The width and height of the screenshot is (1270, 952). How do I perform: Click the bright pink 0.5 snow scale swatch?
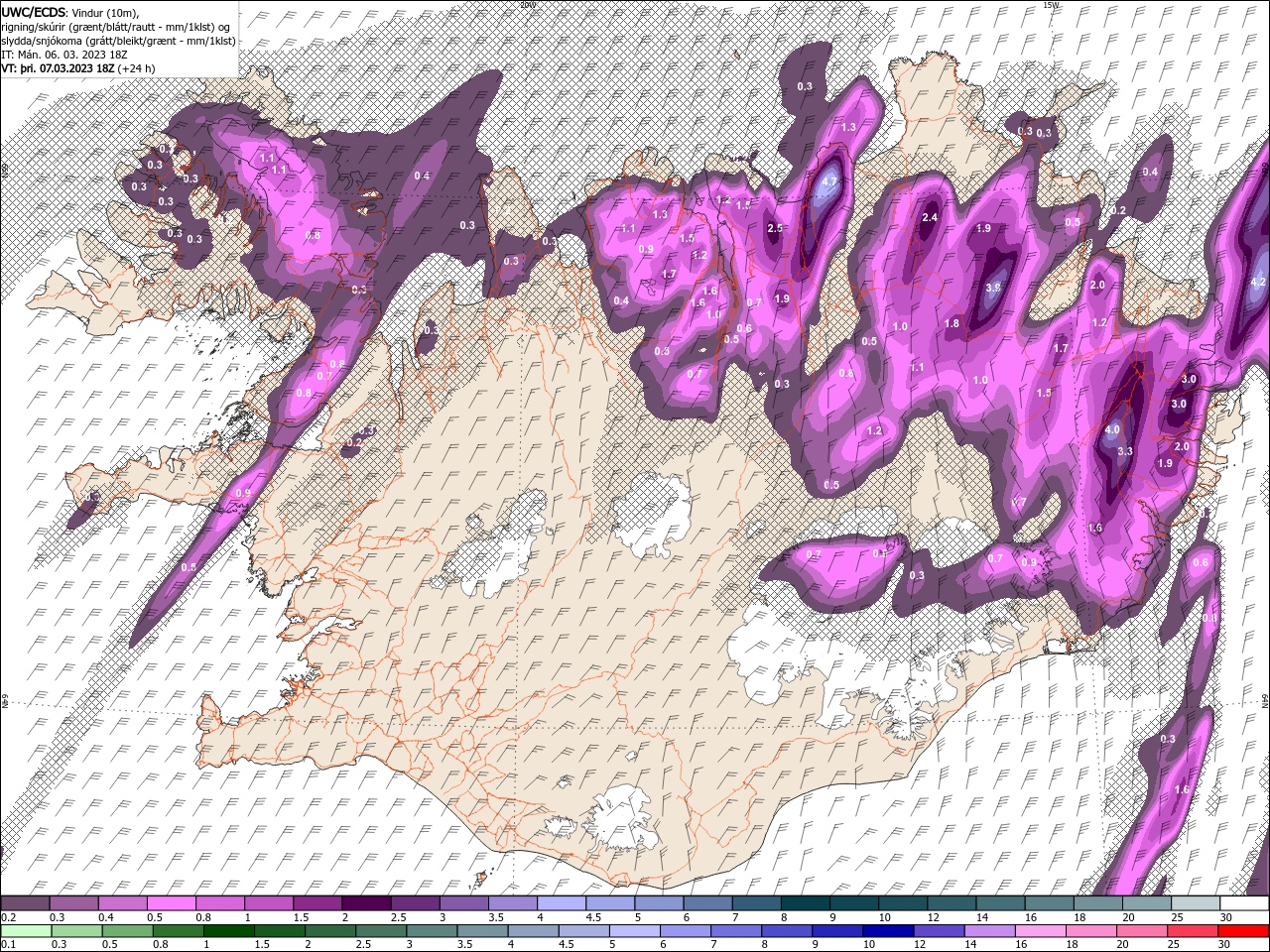click(171, 903)
